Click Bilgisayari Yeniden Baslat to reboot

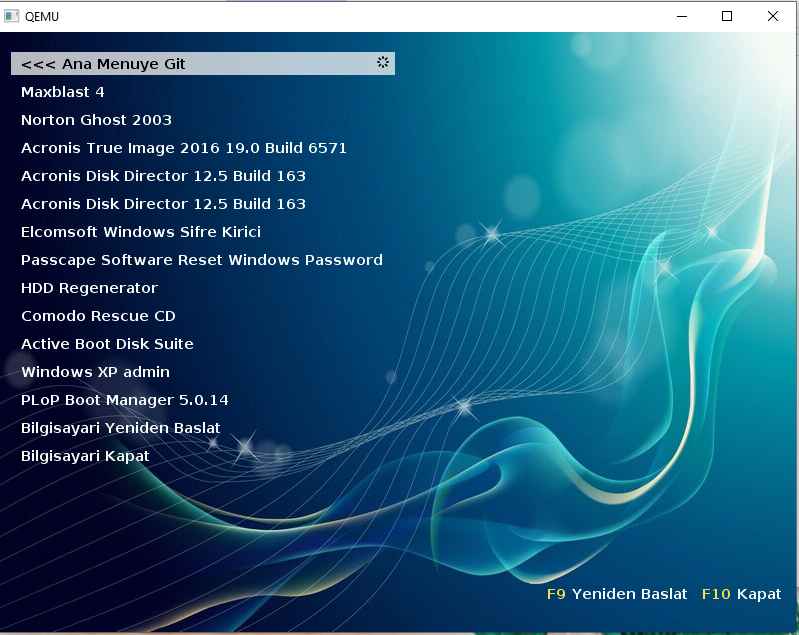(121, 428)
